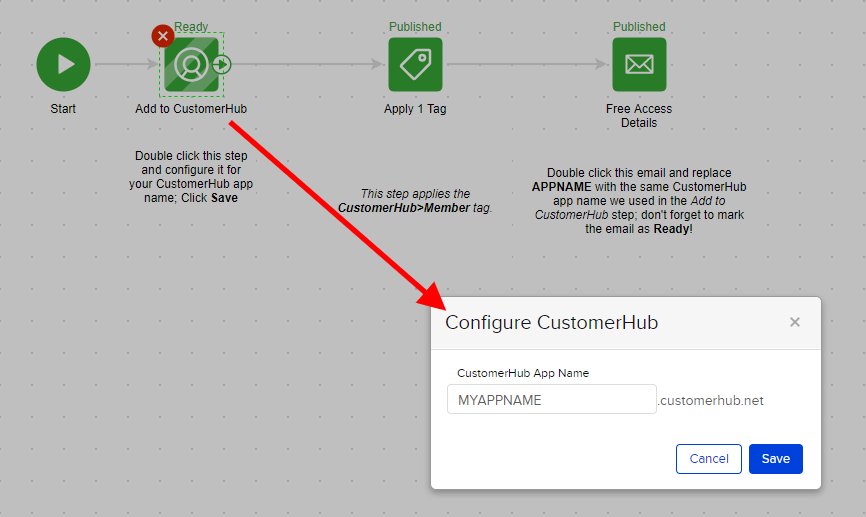Click the 'Free Access Details' label

pos(639,116)
